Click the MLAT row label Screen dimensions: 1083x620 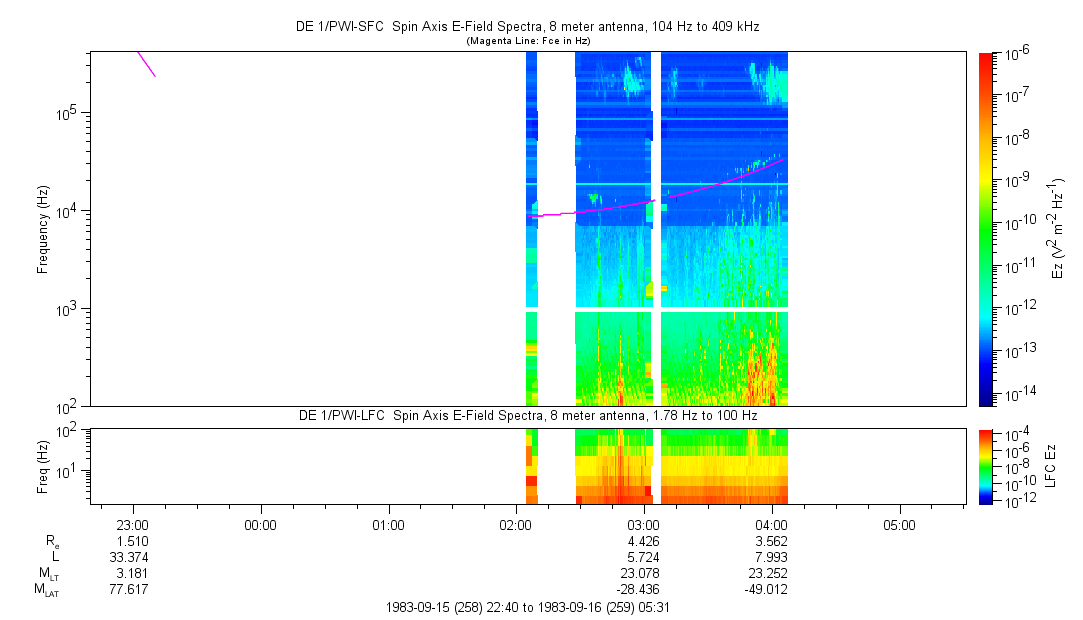(48, 590)
